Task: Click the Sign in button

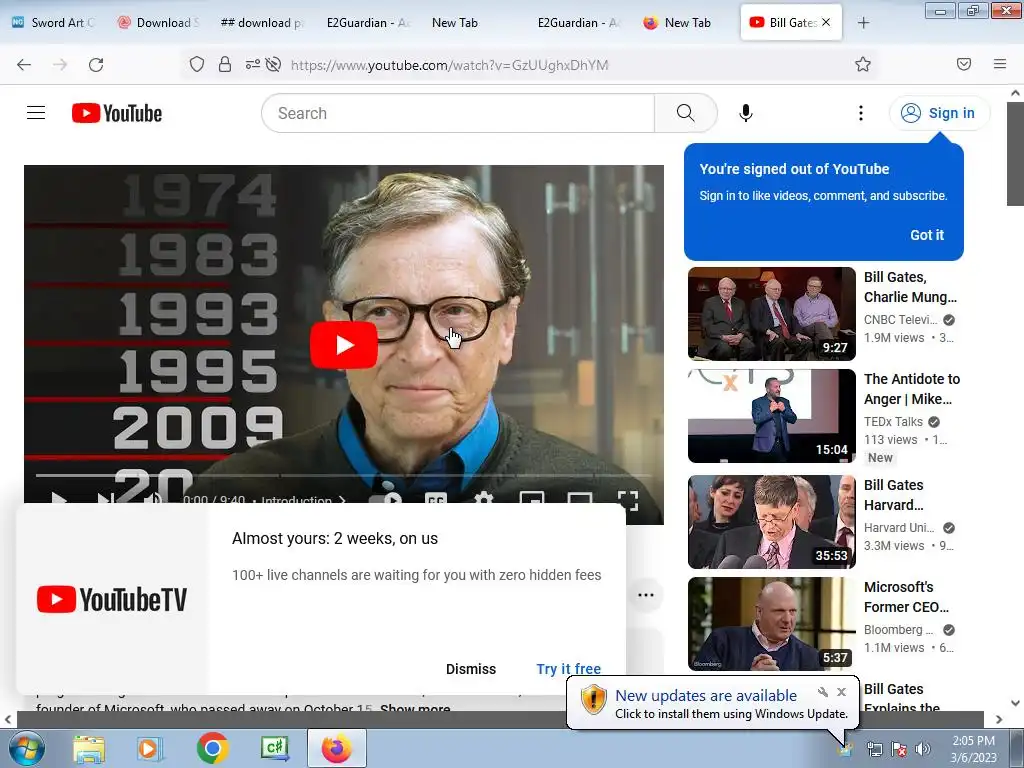Action: click(x=939, y=113)
